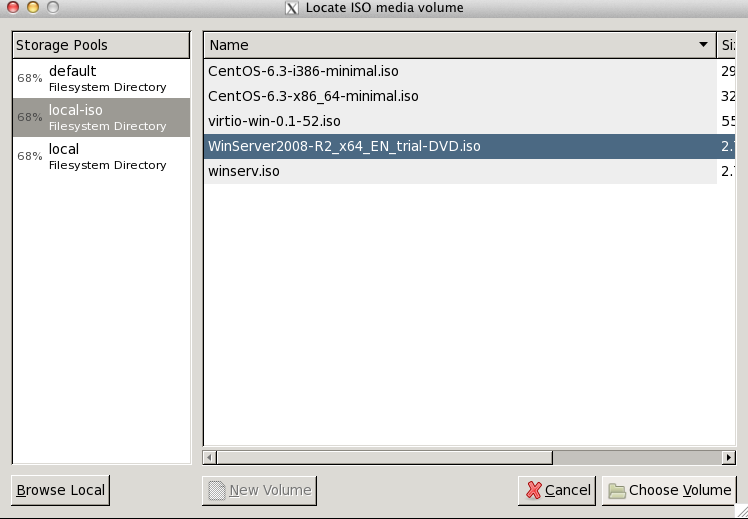Click the Storage Pools column header
Image resolution: width=748 pixels, height=519 pixels.
[101, 45]
